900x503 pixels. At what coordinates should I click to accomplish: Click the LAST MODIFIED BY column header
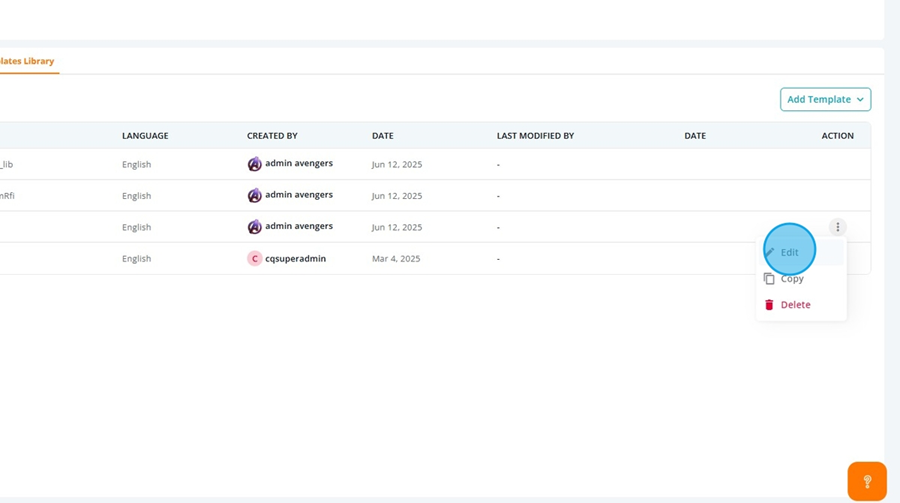[x=536, y=136]
